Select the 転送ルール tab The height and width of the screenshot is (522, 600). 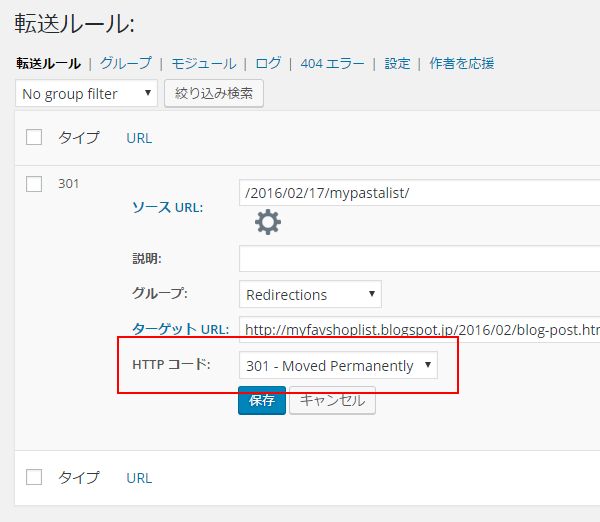coord(48,64)
